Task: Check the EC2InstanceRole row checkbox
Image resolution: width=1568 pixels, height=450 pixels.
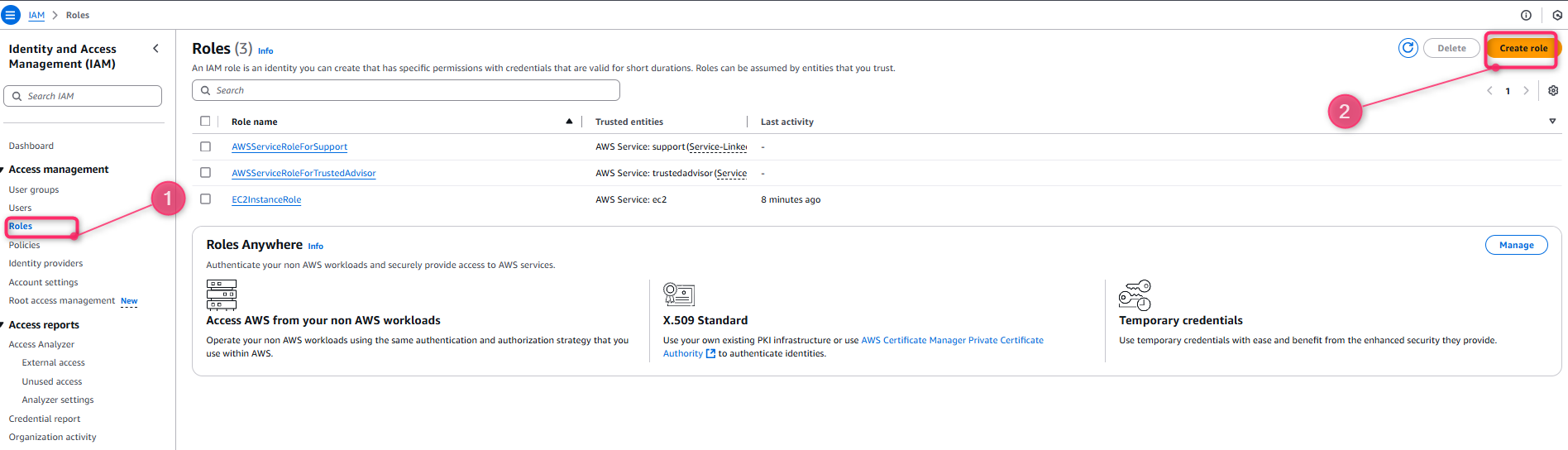Action: coord(205,199)
